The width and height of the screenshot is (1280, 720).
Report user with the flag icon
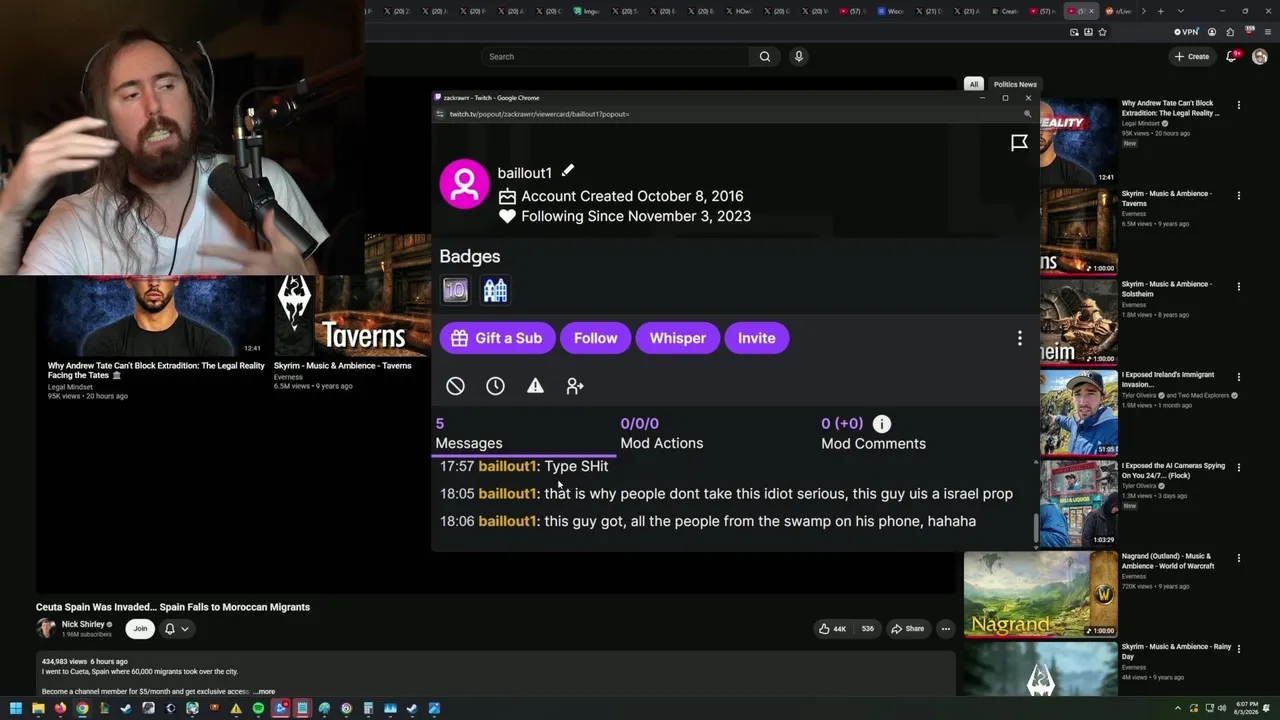[1019, 143]
